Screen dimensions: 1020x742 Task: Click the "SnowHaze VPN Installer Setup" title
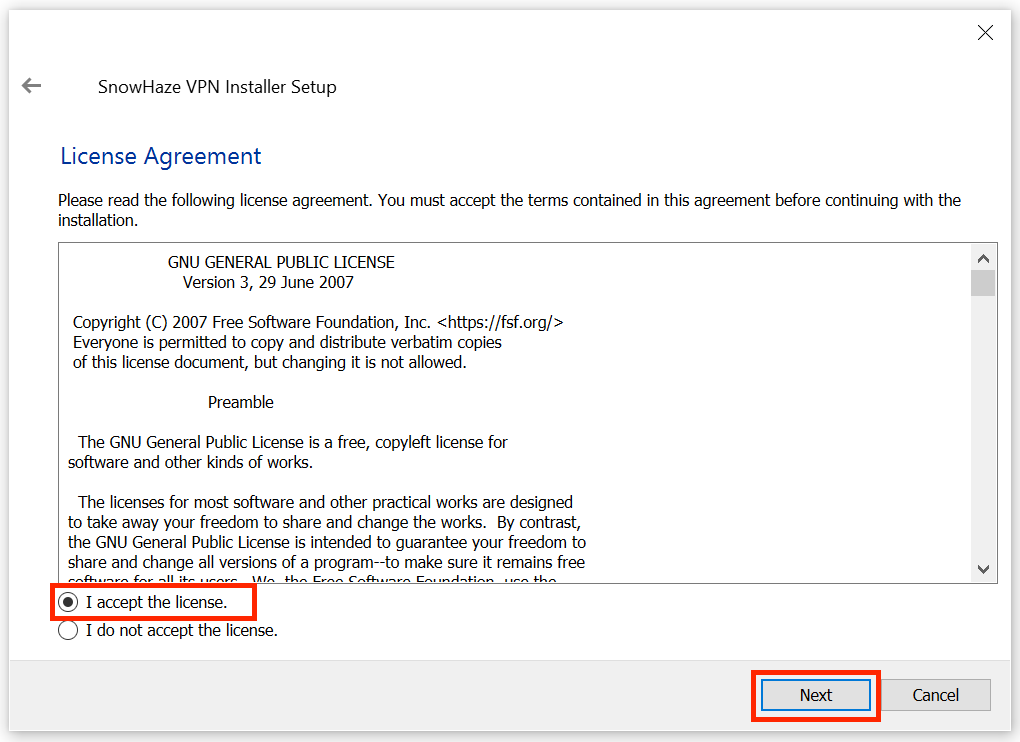(217, 87)
